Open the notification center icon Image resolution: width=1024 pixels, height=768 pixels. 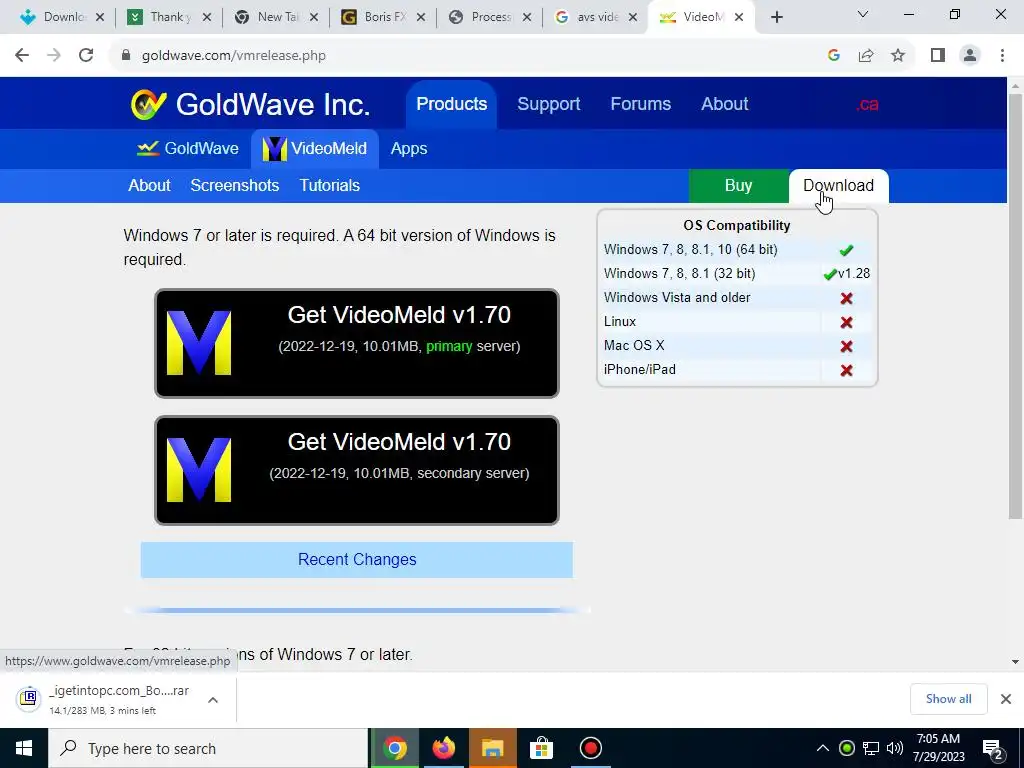coord(993,748)
